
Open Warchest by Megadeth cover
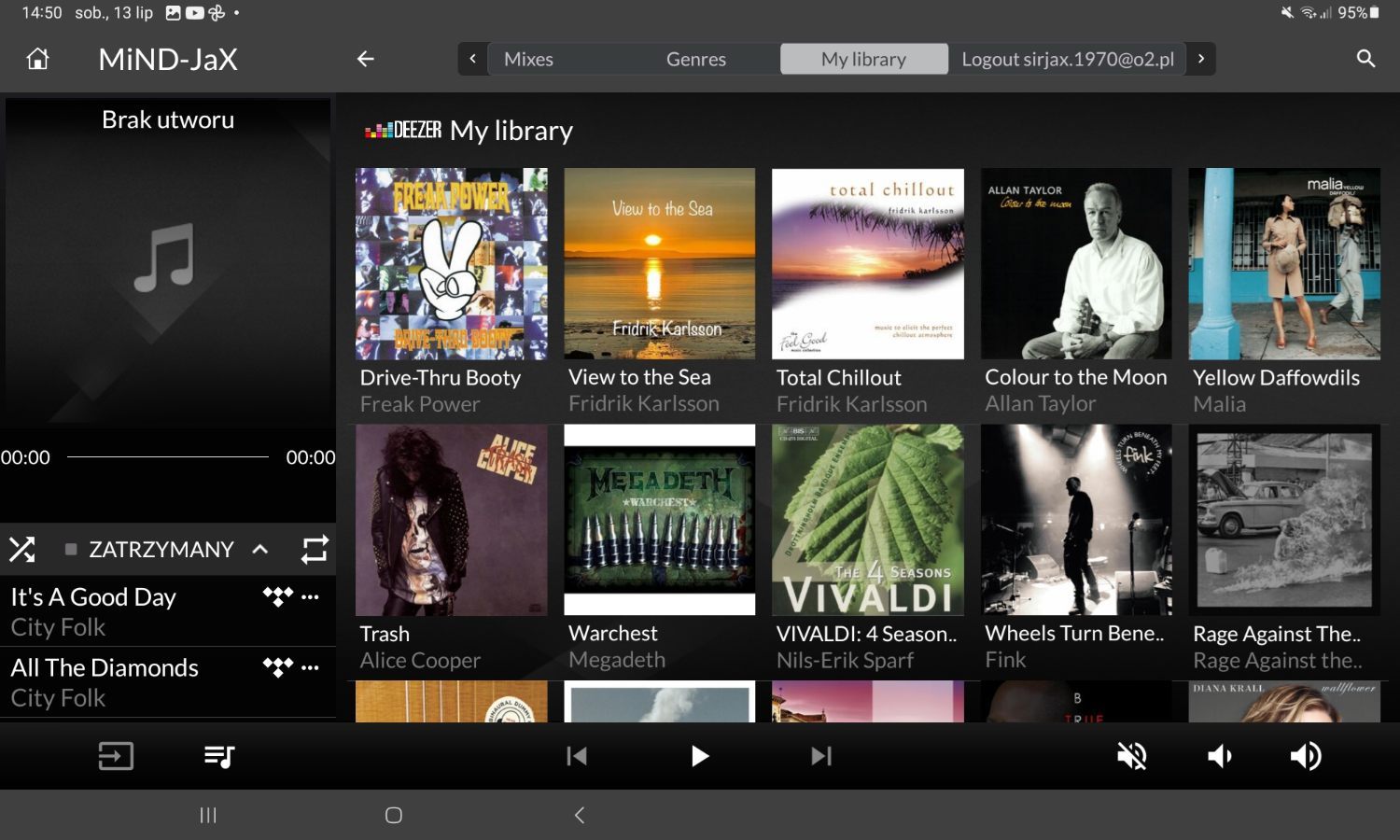pyautogui.click(x=660, y=520)
